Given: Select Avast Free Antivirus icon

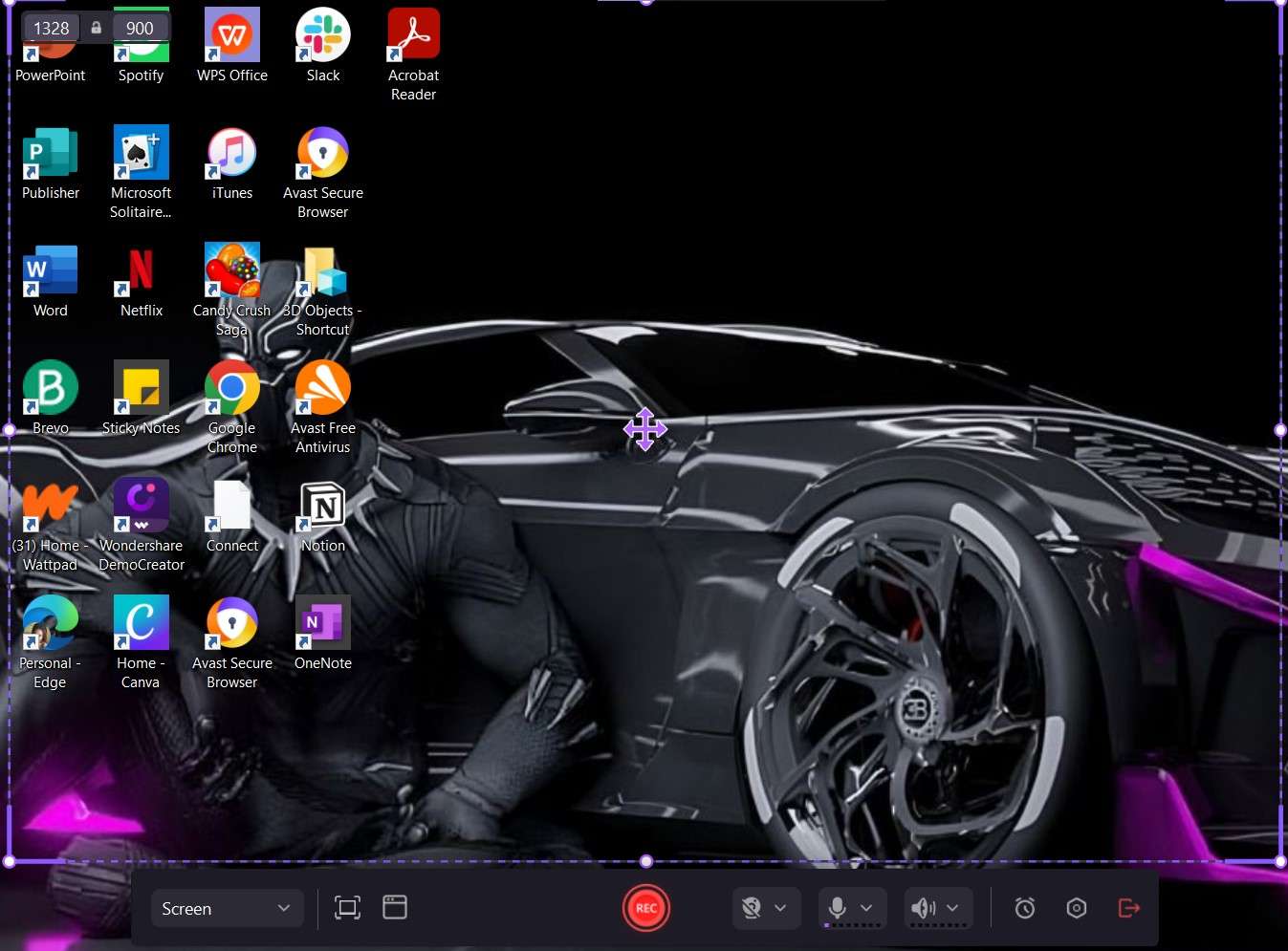Looking at the screenshot, I should coord(323,408).
